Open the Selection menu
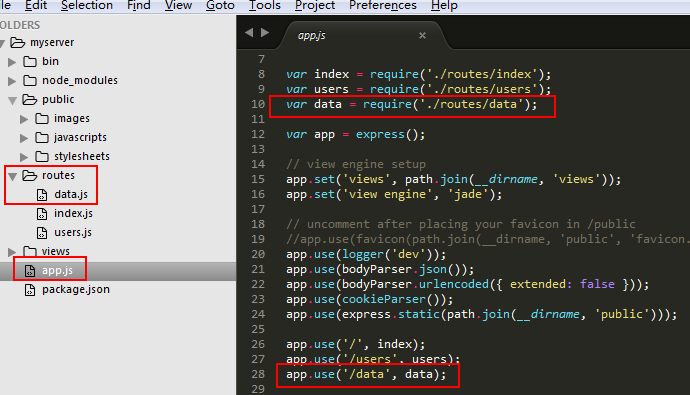Image resolution: width=690 pixels, height=395 pixels. point(87,5)
